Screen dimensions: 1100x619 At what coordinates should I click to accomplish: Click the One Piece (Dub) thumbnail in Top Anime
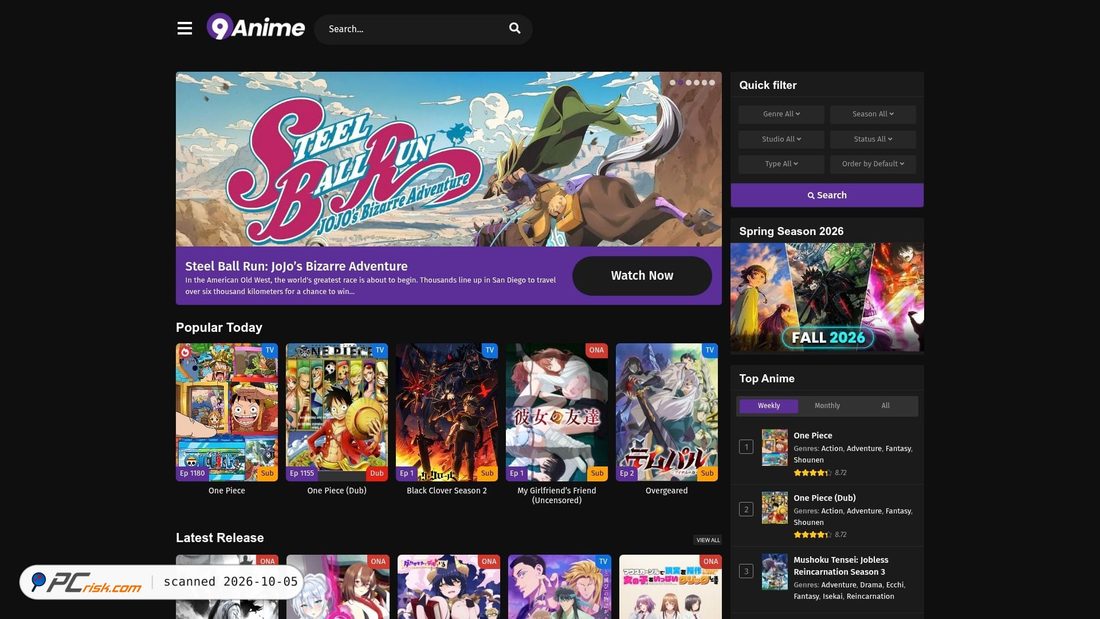774,507
